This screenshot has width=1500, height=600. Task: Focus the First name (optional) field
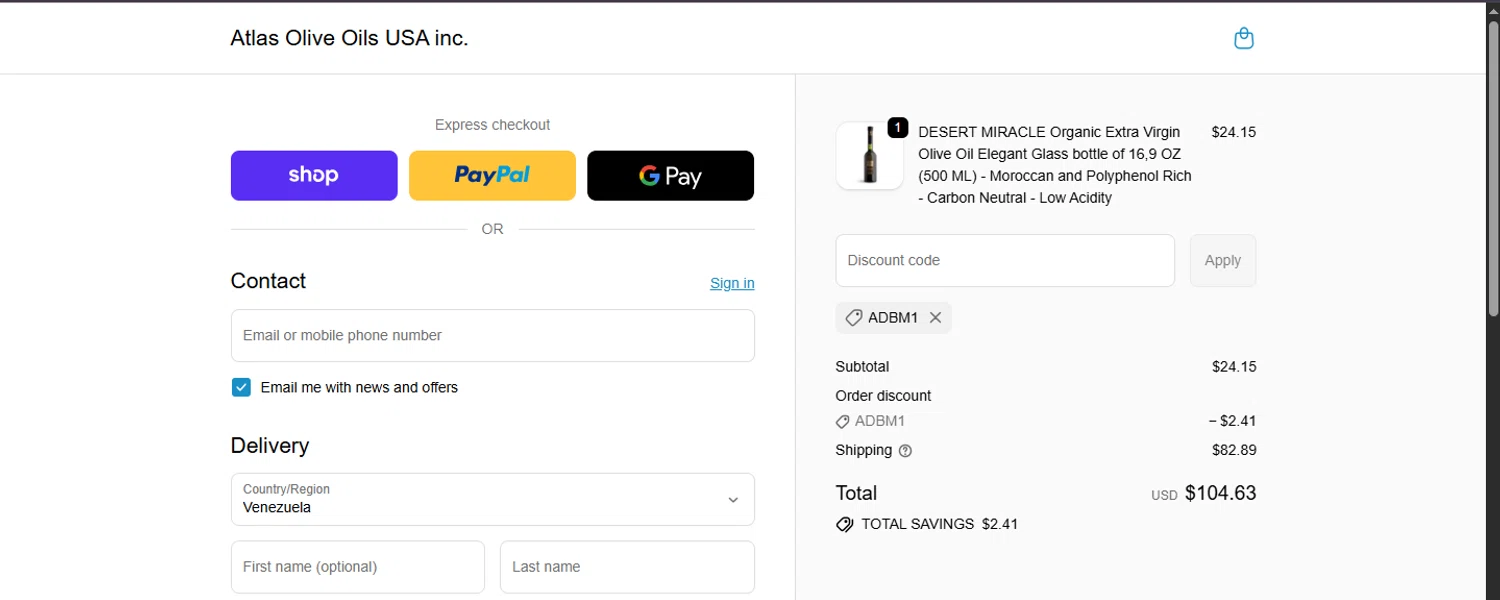coord(358,567)
